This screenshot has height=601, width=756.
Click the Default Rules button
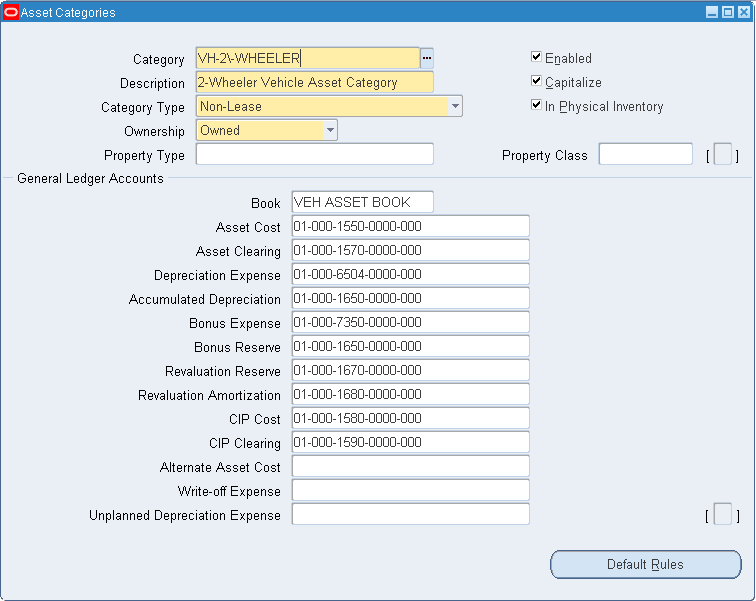(645, 564)
